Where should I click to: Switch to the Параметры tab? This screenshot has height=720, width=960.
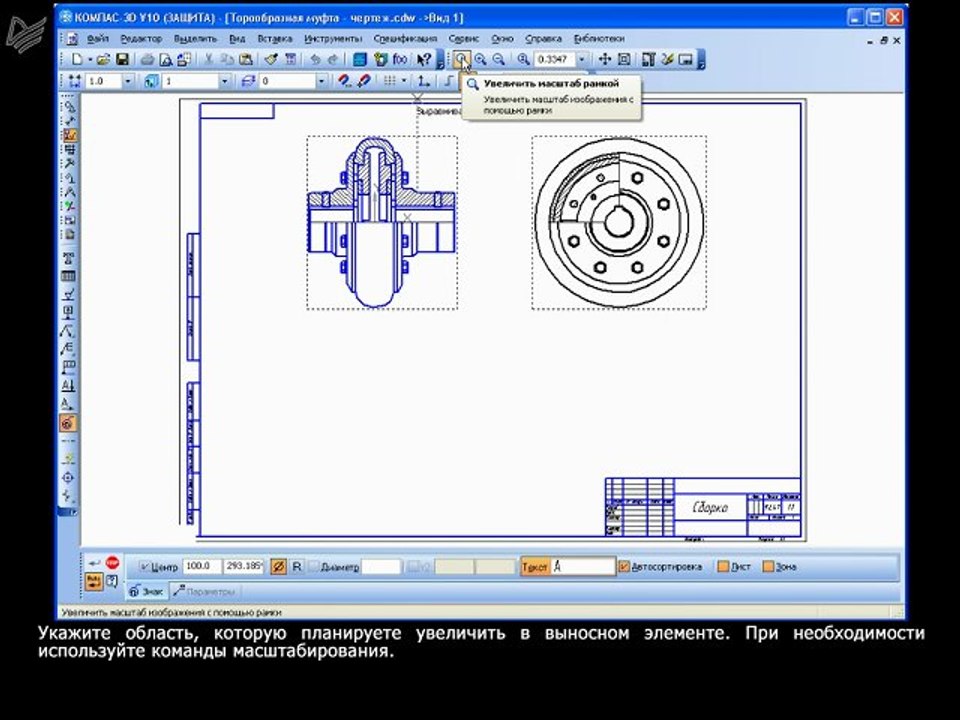click(x=204, y=591)
